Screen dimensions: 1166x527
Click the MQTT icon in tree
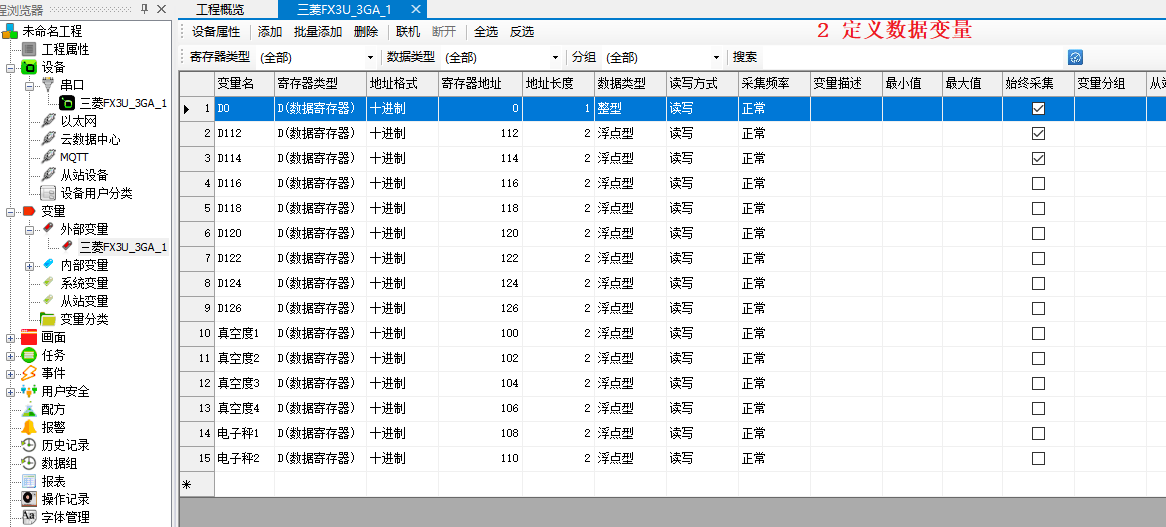(x=49, y=157)
